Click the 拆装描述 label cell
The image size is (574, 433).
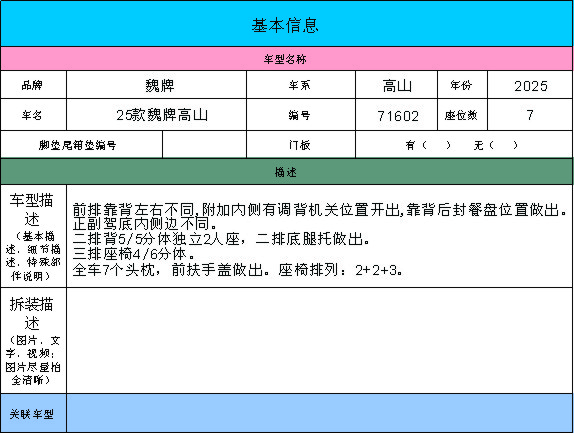(33, 341)
